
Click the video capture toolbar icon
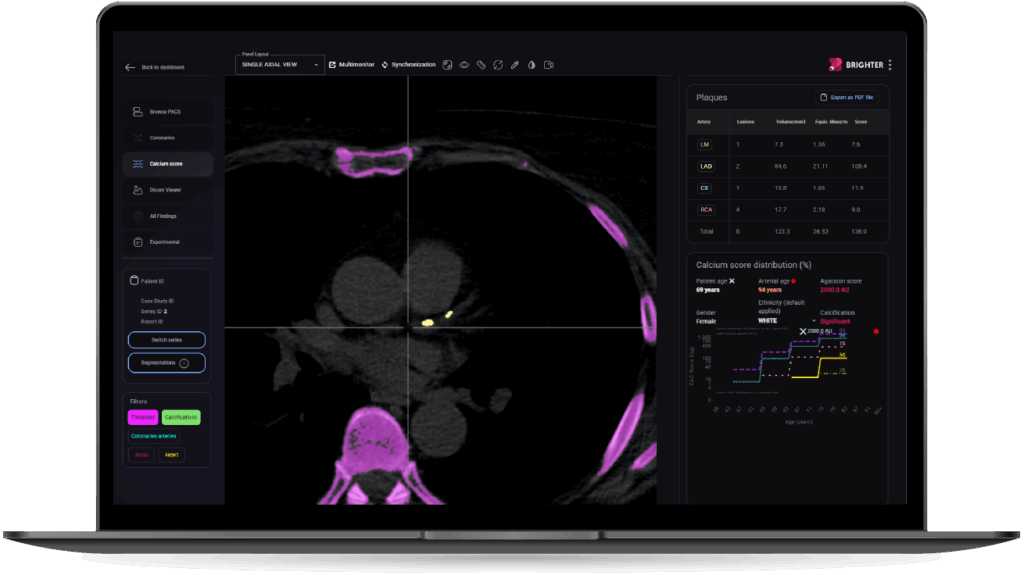(x=549, y=65)
